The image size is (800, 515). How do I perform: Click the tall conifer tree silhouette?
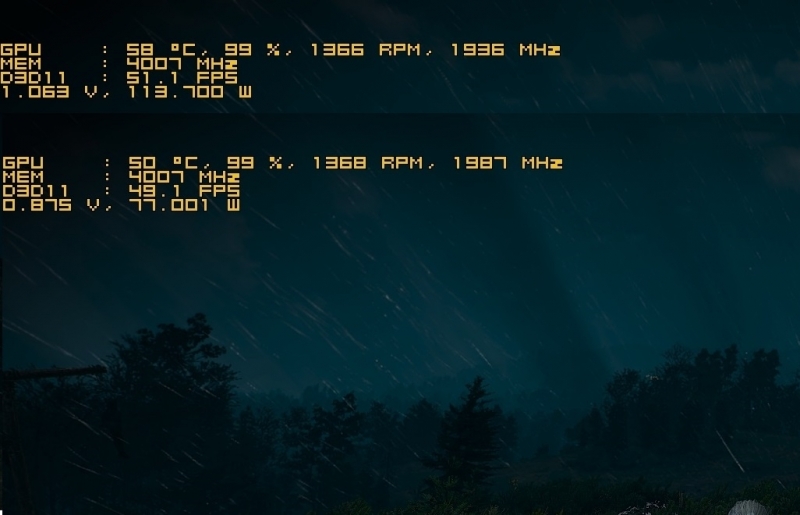coord(472,436)
